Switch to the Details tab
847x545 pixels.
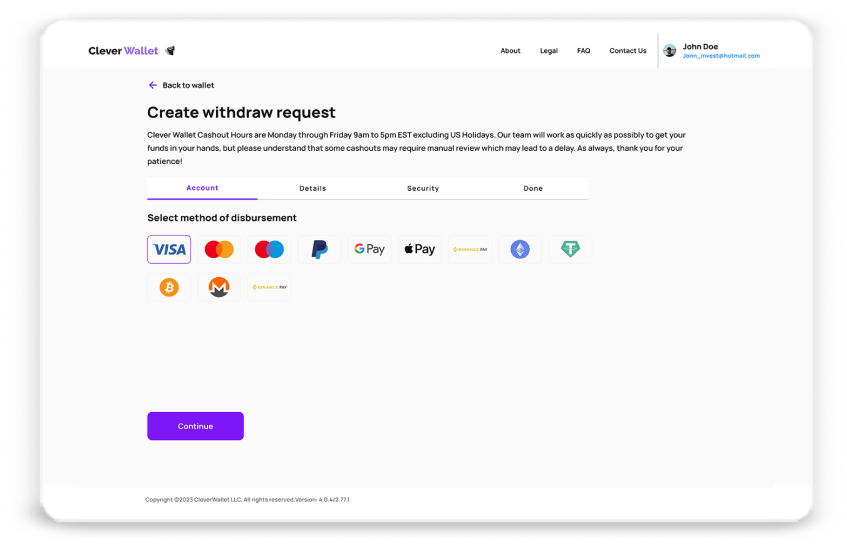pos(312,188)
